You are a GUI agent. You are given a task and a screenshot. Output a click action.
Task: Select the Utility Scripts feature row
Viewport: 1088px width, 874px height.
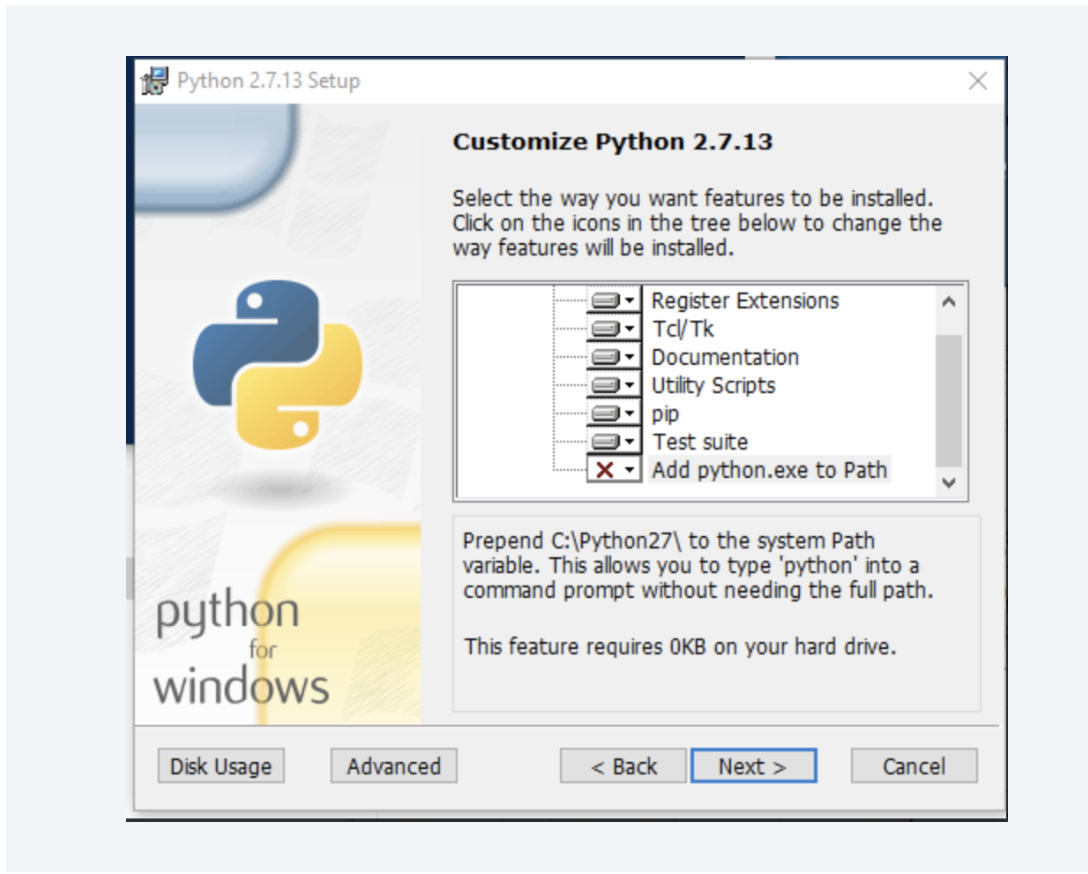tap(713, 385)
